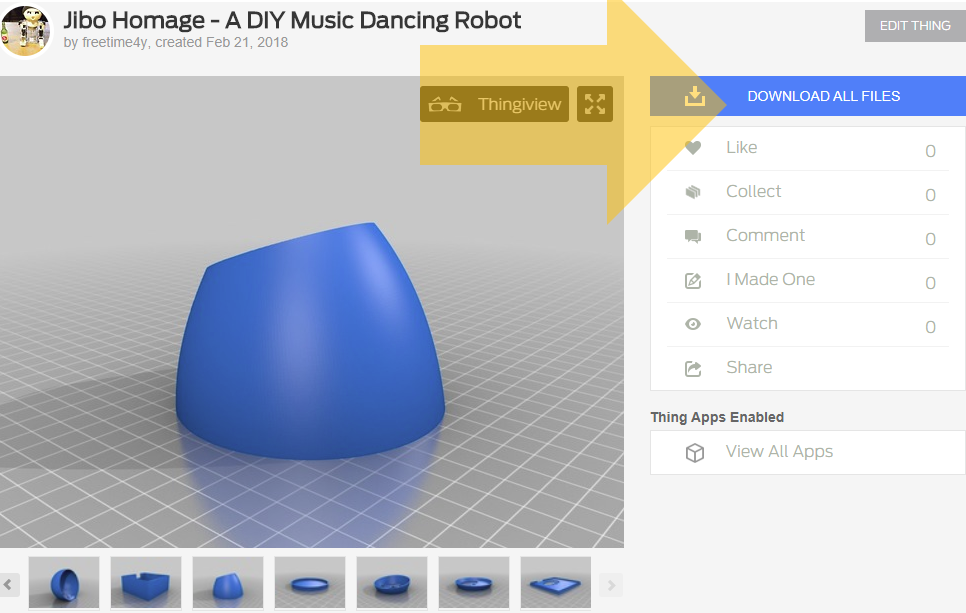Select the flat ring disc thumbnail
The image size is (966, 613).
click(310, 583)
